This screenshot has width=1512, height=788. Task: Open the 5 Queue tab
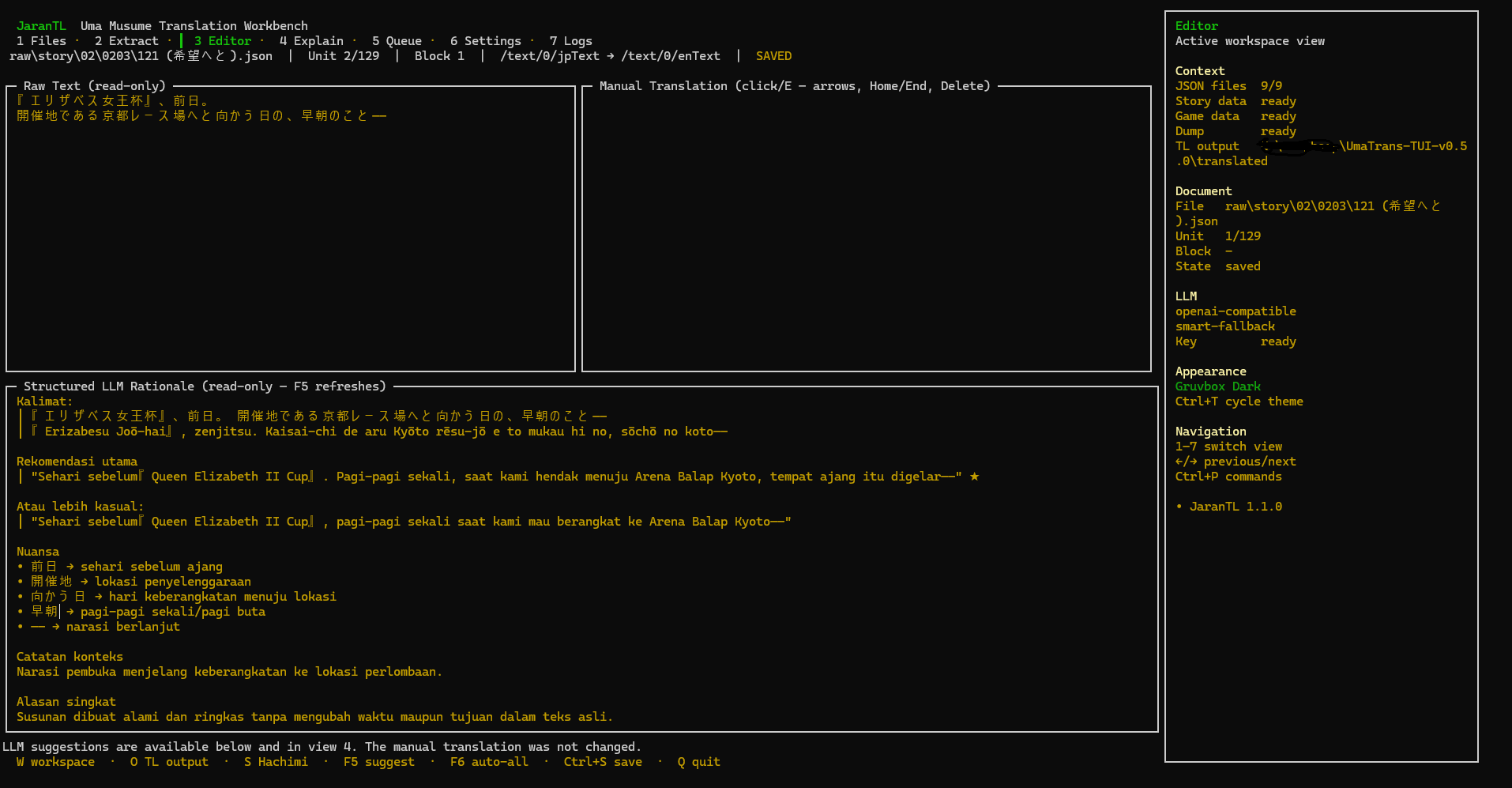point(397,41)
